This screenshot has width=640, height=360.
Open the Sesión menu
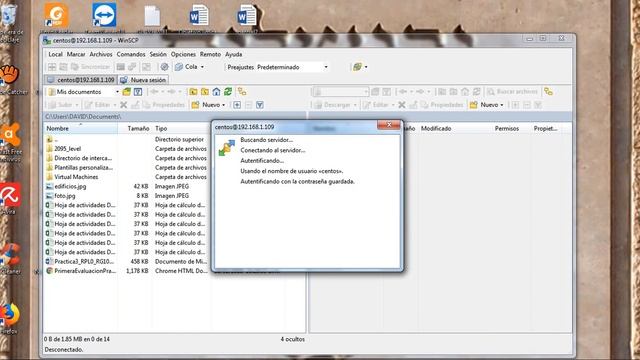(158, 54)
